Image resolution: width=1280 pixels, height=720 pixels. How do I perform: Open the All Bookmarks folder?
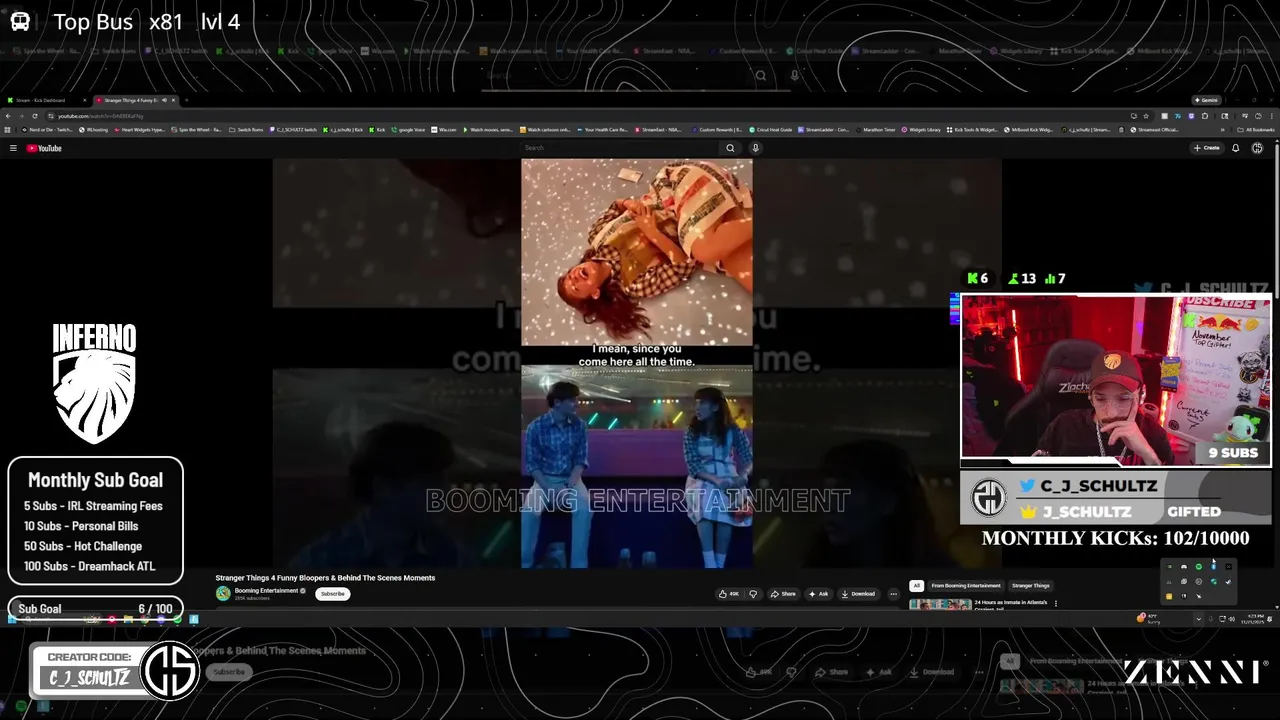[x=1256, y=129]
